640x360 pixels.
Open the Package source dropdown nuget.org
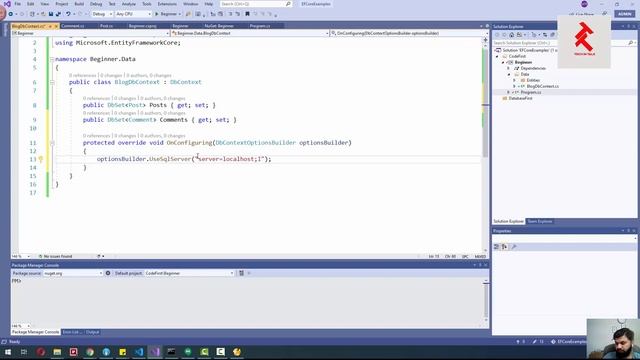coord(73,273)
